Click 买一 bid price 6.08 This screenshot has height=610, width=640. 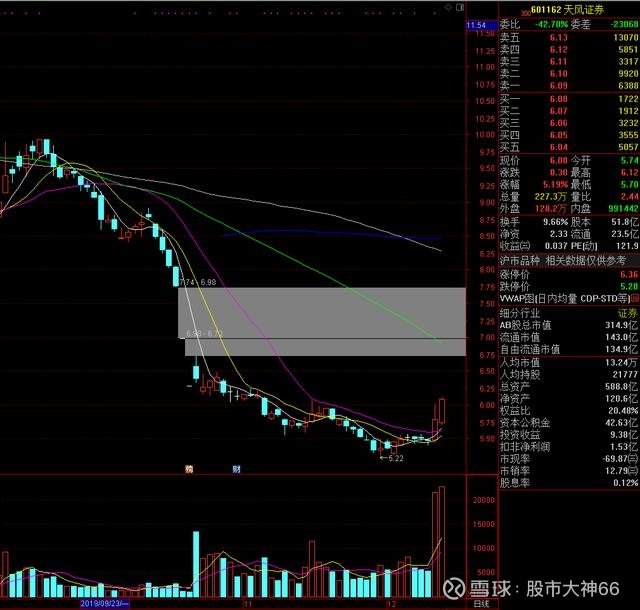pyautogui.click(x=558, y=99)
